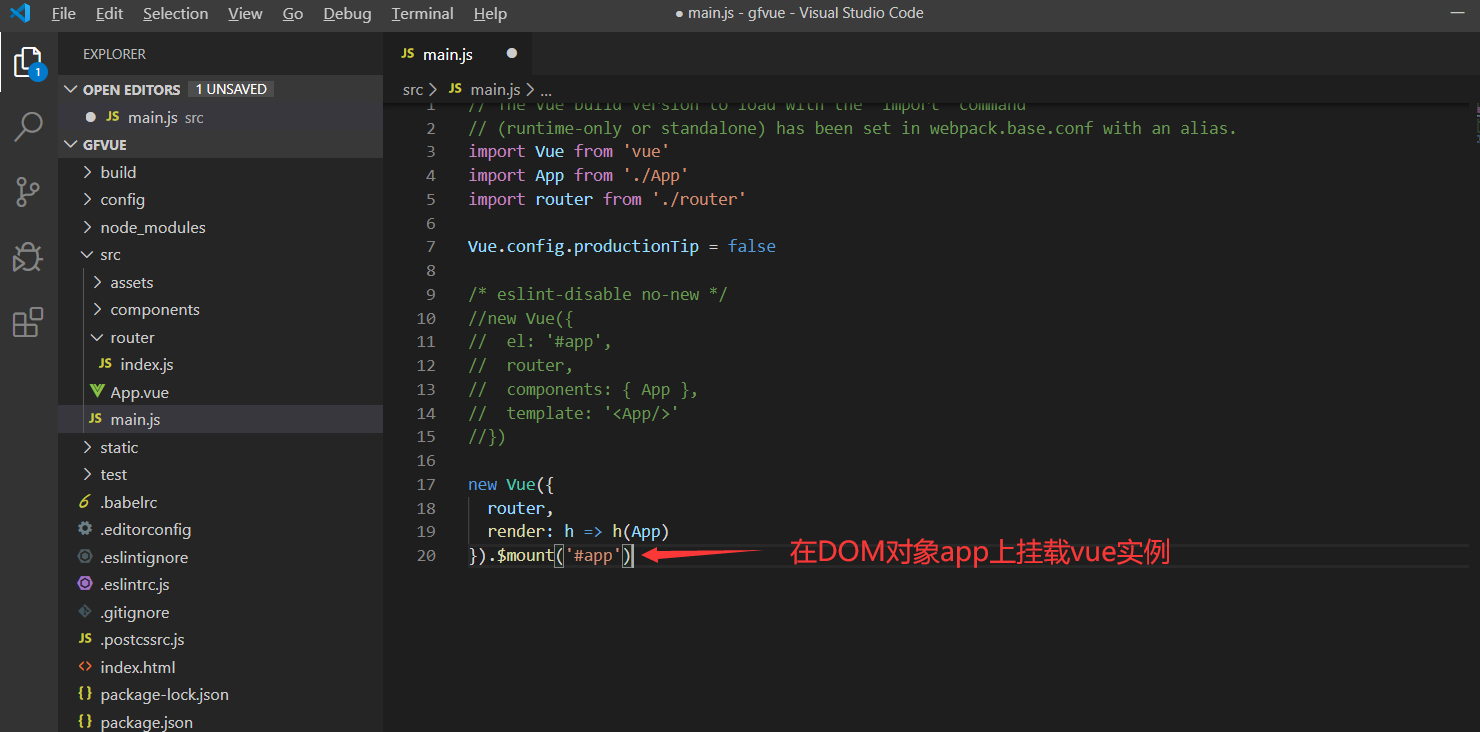The width and height of the screenshot is (1480, 732).
Task: Open the Debug menu
Action: 347,14
